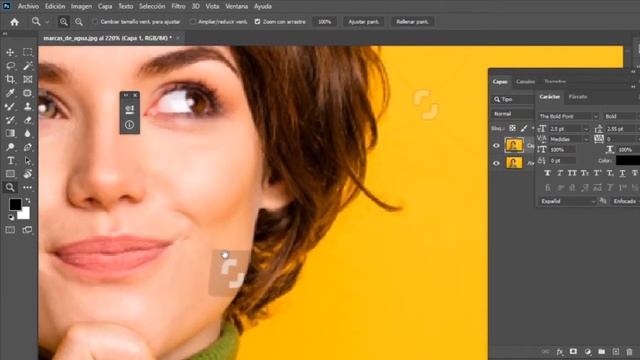Click the Rellenar pant. button
The image size is (640, 360).
(x=412, y=22)
